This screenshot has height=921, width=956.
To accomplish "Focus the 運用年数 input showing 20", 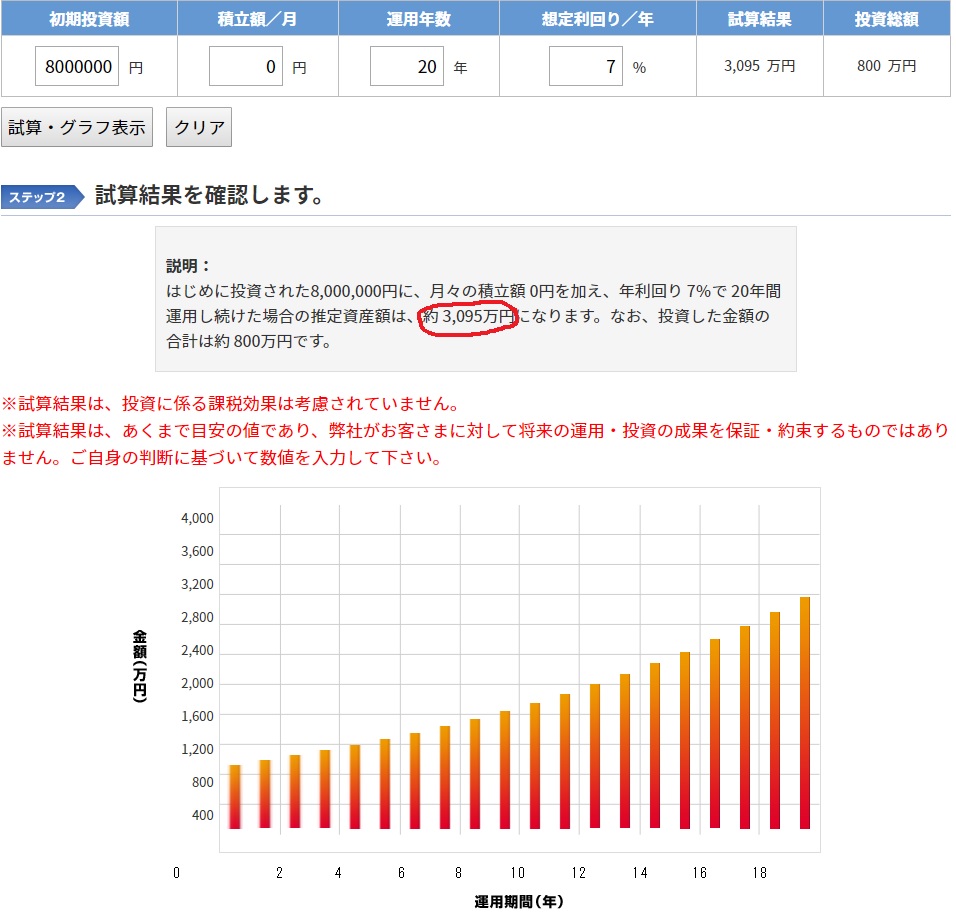I will coord(407,66).
